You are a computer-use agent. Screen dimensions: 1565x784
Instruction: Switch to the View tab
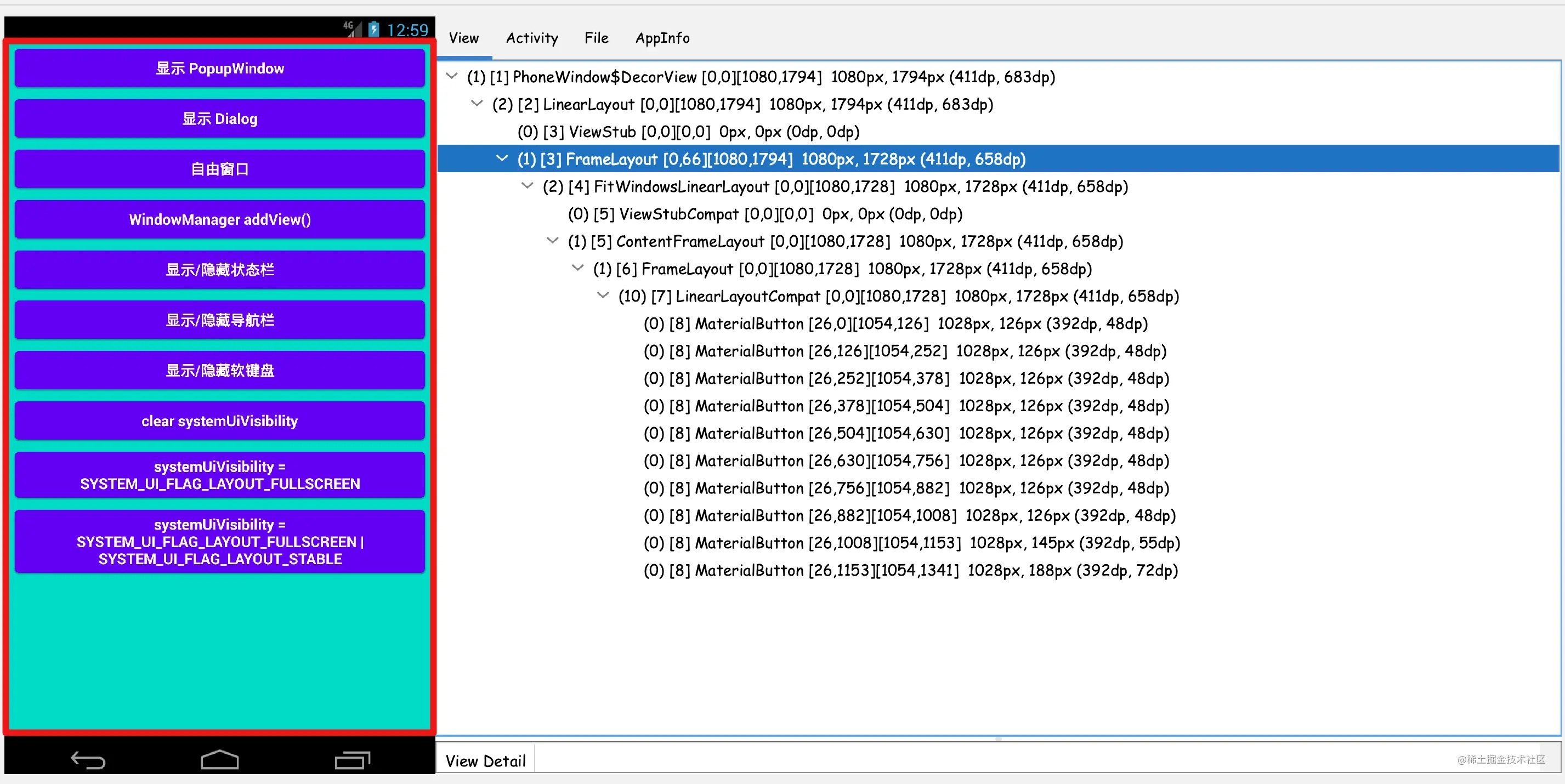click(463, 38)
